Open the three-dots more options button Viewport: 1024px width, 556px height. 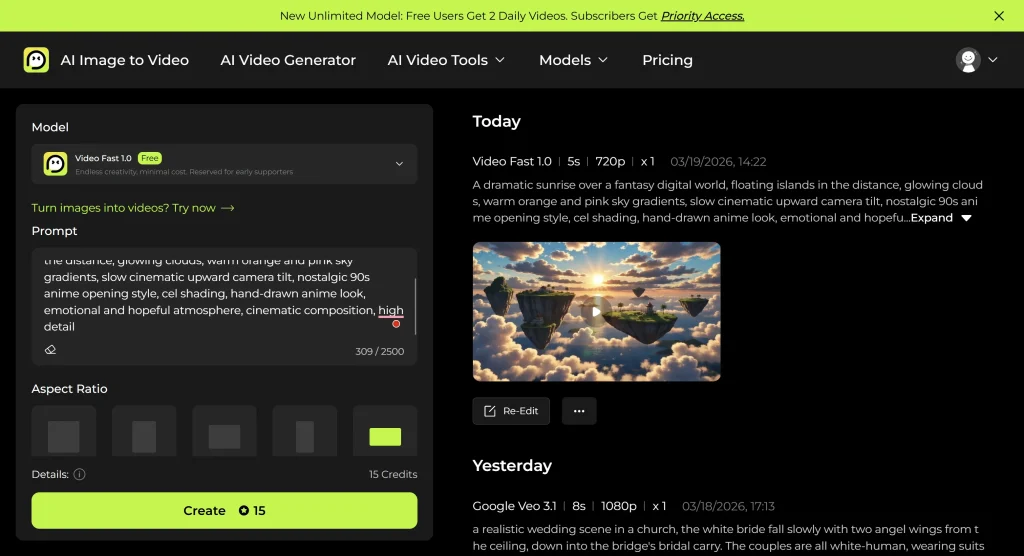tap(579, 411)
